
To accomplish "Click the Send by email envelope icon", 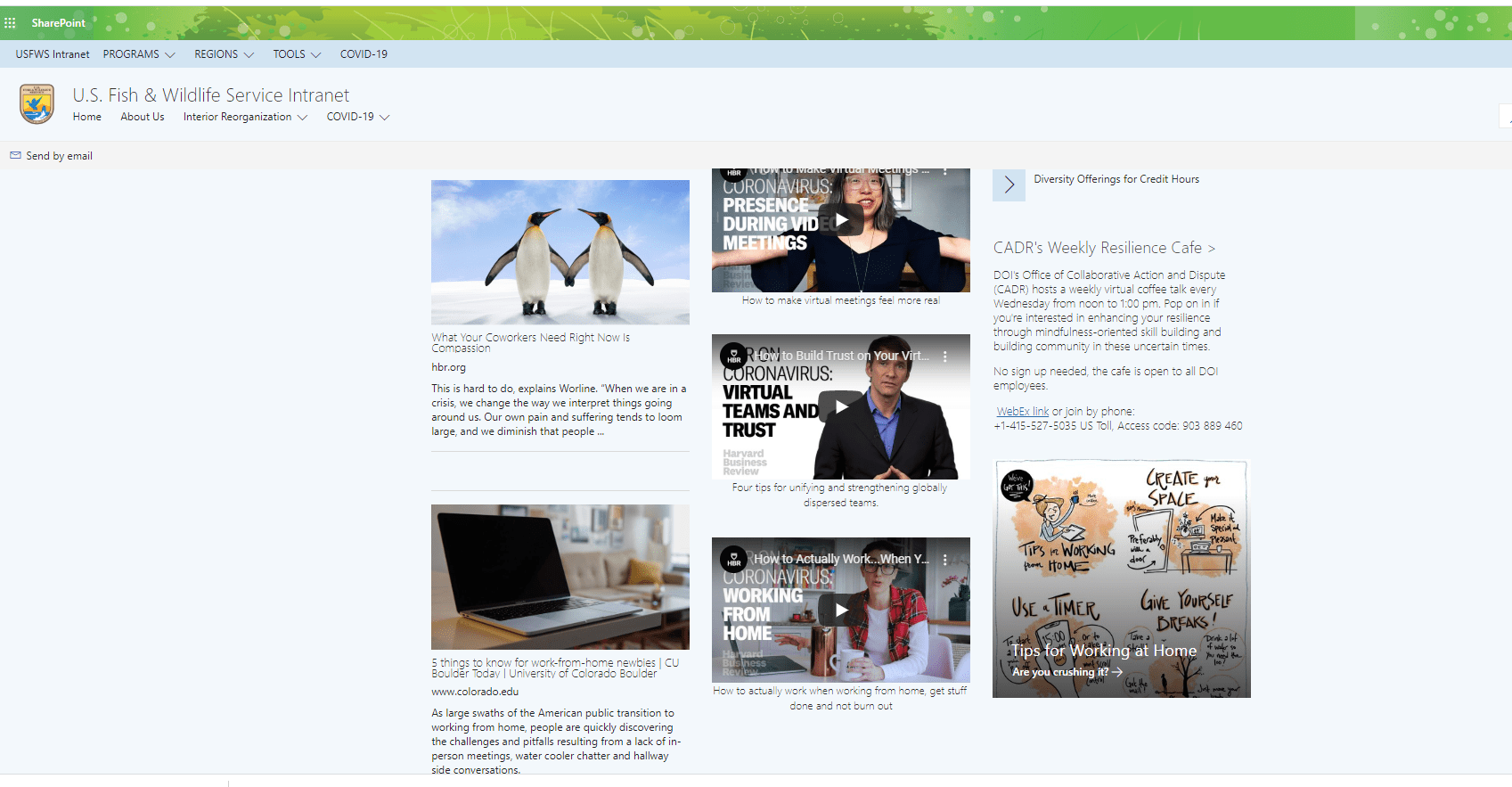I will 15,155.
